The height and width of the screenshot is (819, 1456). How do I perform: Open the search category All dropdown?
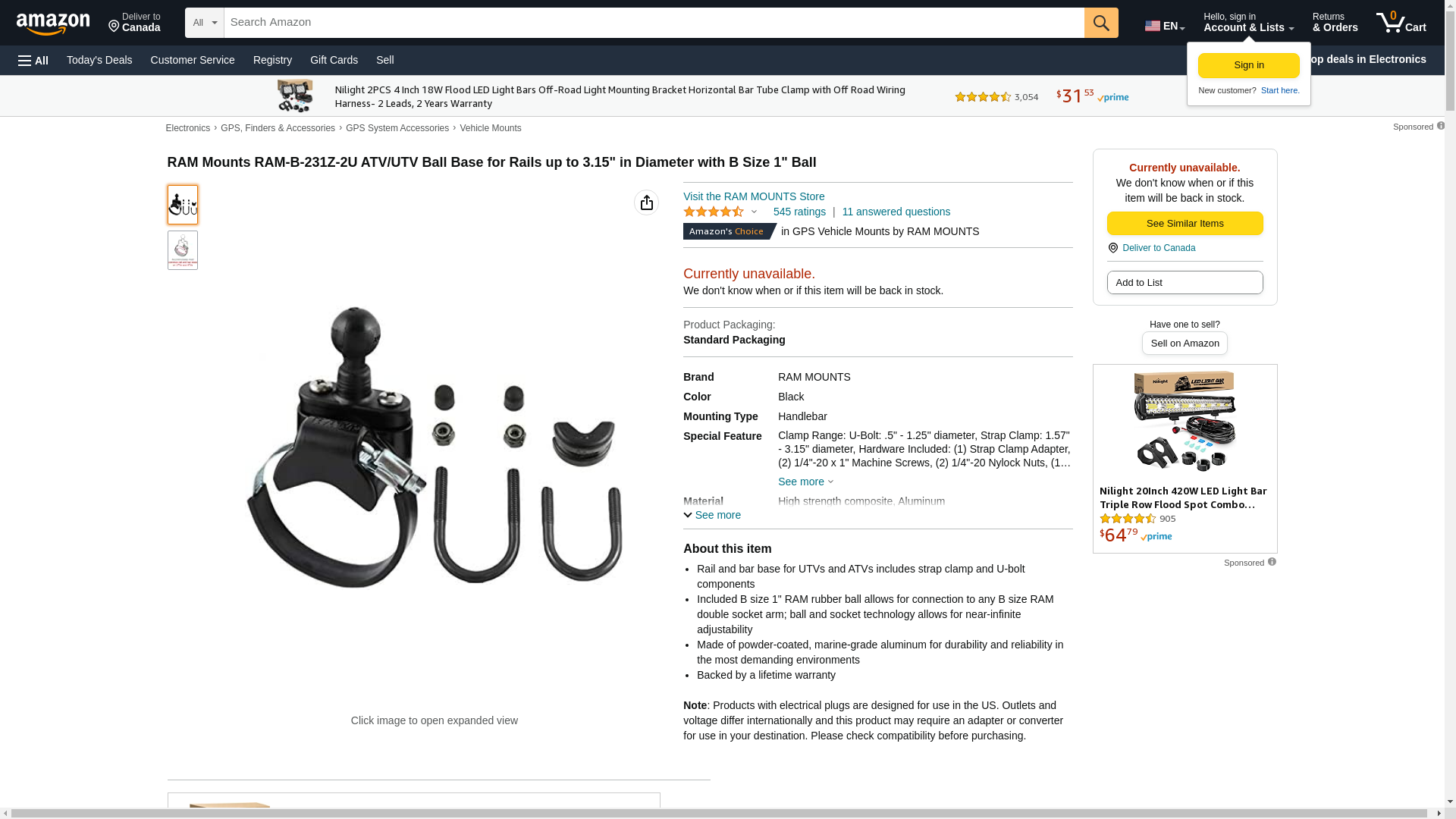(x=205, y=23)
